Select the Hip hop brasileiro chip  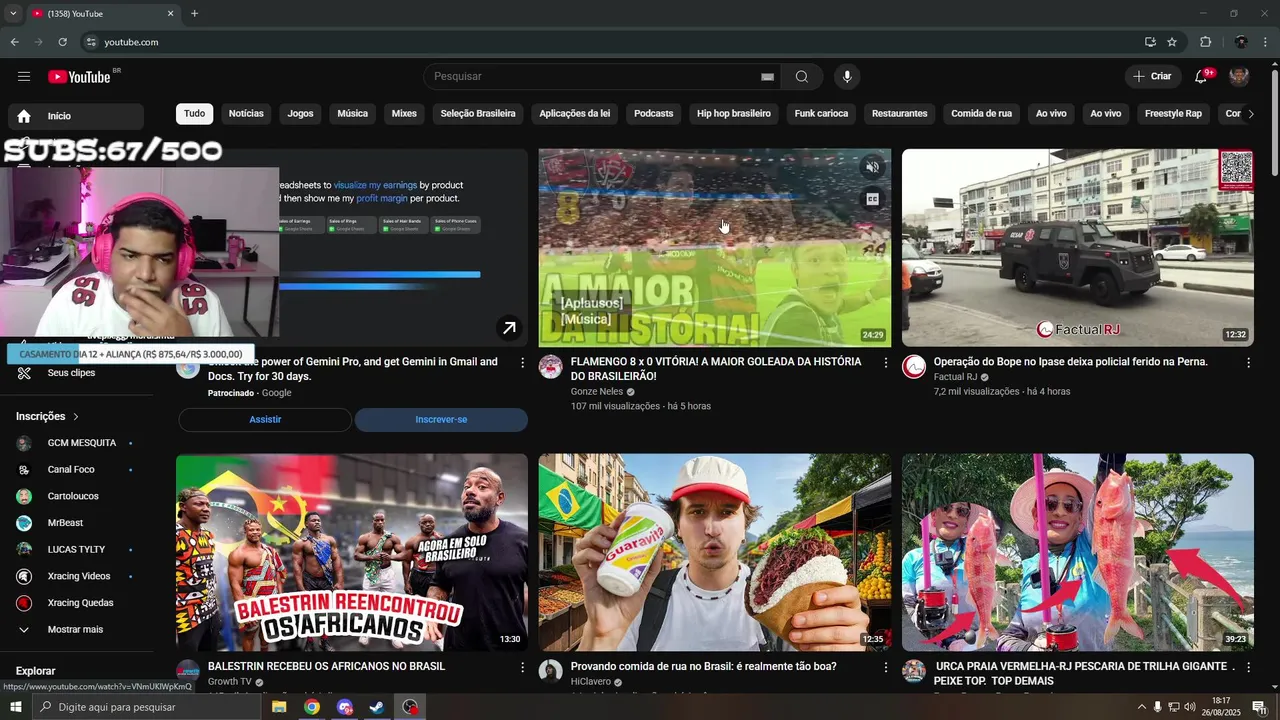pyautogui.click(x=734, y=114)
